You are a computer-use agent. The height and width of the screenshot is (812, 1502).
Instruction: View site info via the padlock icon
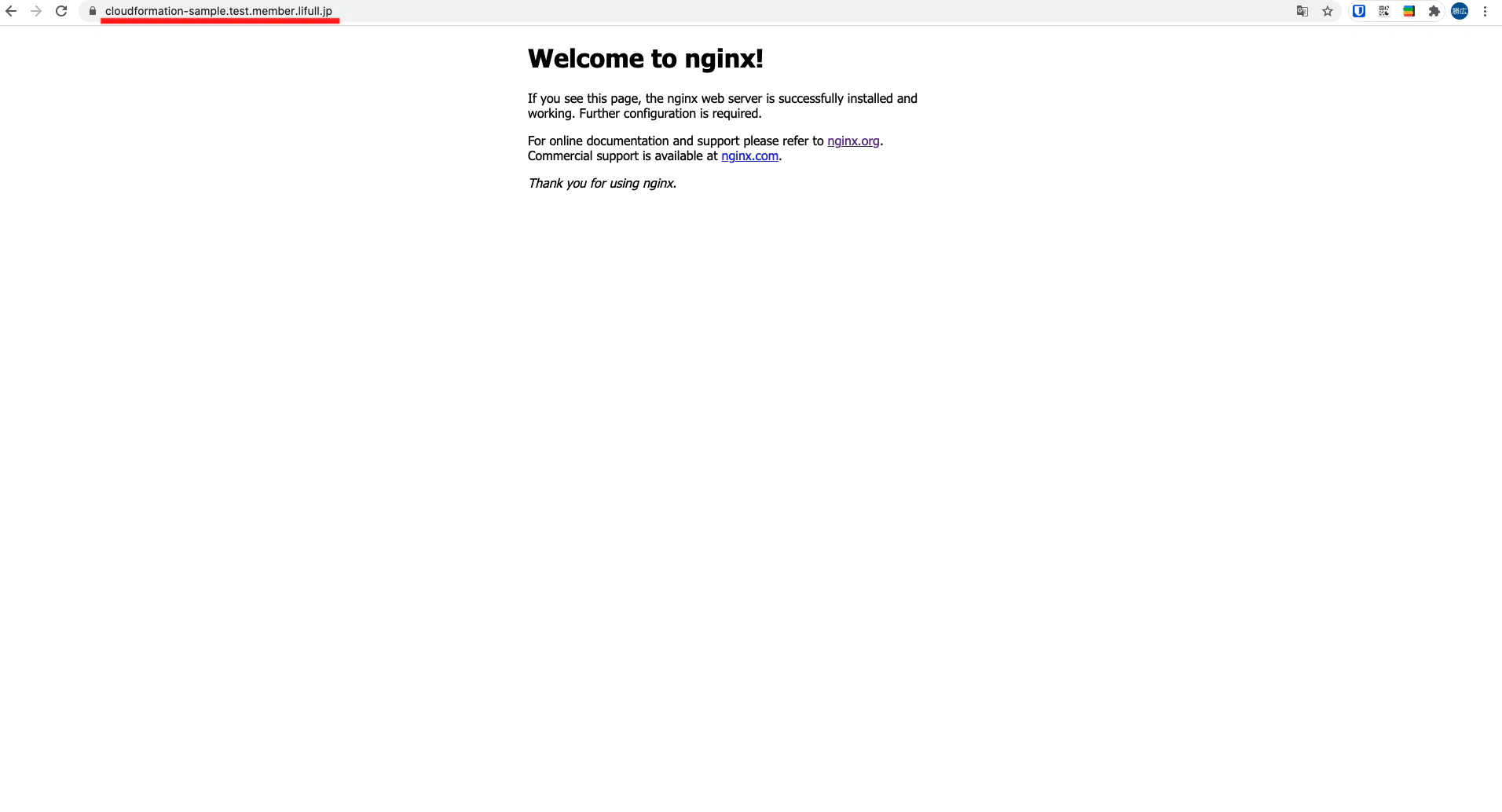coord(93,11)
